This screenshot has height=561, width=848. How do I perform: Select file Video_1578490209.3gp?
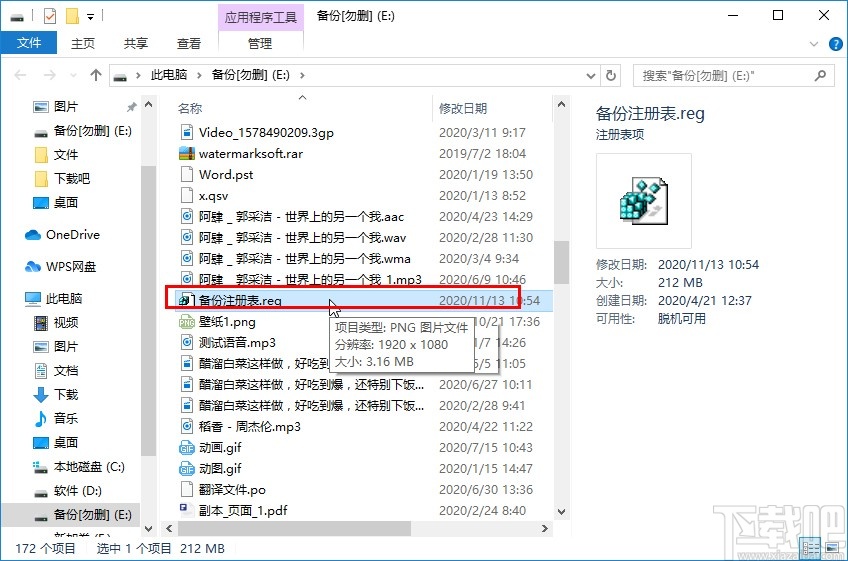click(x=266, y=133)
